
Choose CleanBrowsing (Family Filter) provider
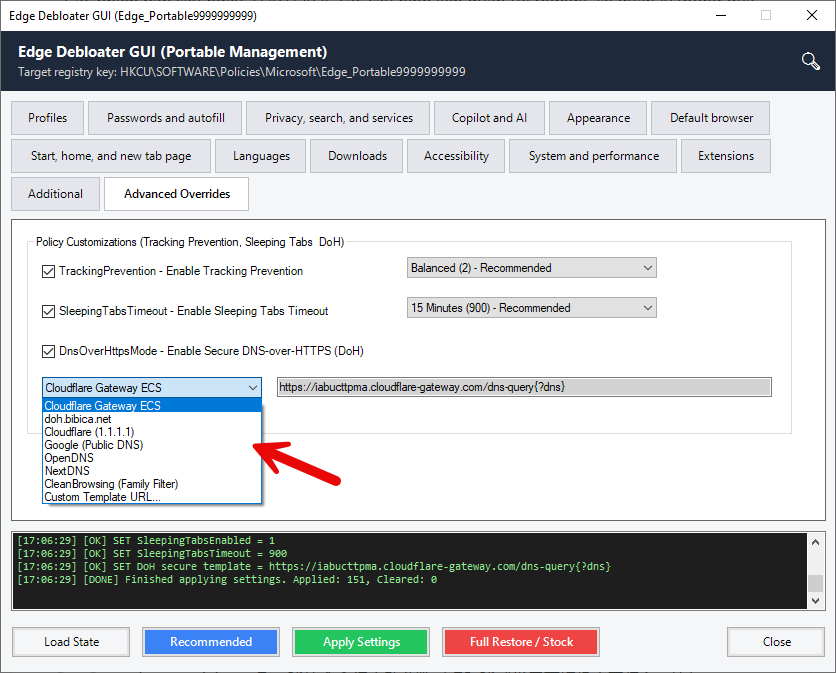(x=152, y=484)
